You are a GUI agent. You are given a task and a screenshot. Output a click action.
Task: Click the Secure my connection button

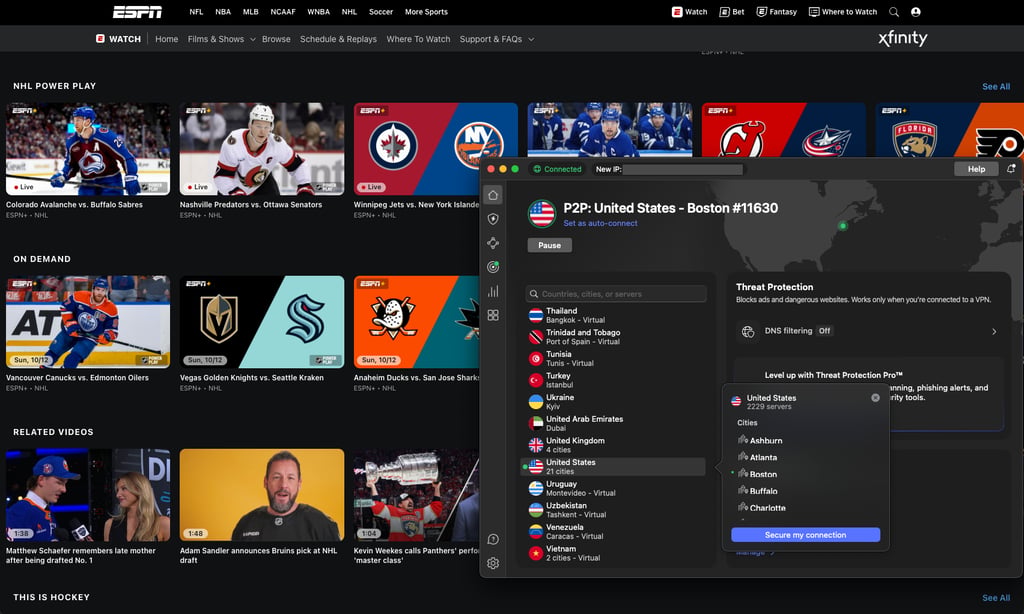coord(805,535)
